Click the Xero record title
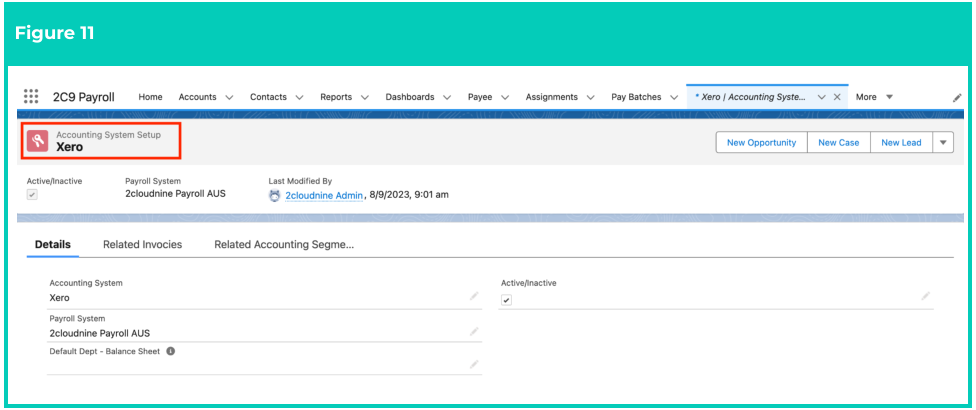The width and height of the screenshot is (976, 410). pyautogui.click(x=70, y=147)
